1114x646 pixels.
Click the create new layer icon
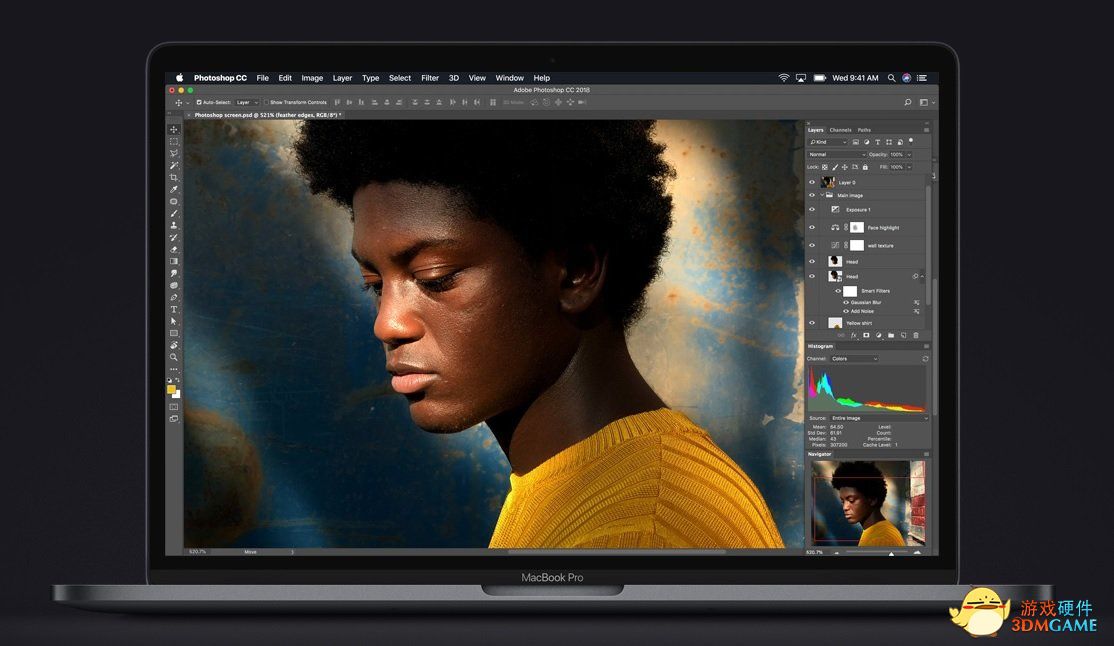point(904,335)
